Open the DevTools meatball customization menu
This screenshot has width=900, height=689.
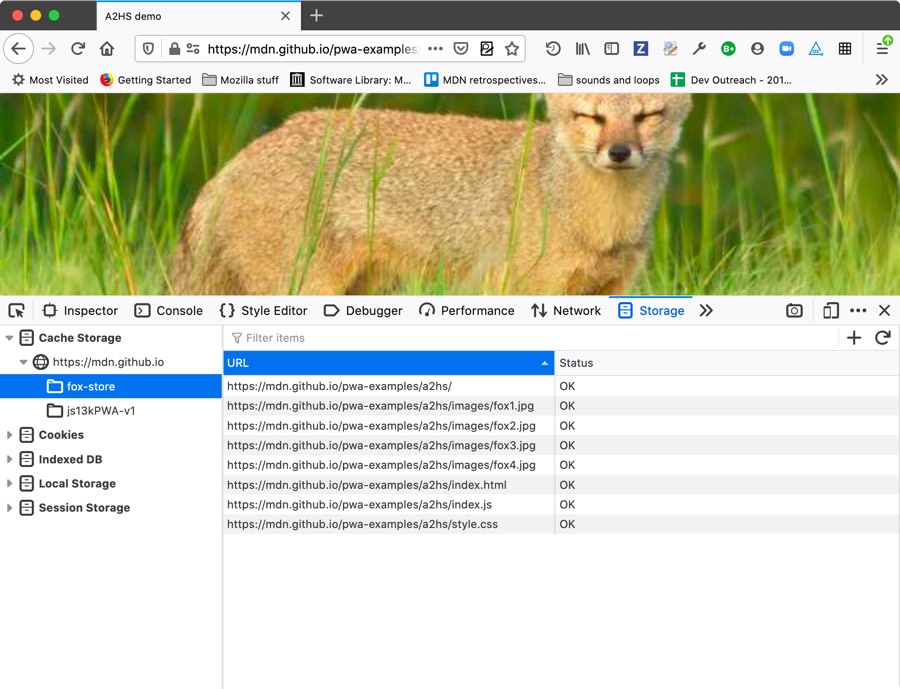[x=858, y=311]
